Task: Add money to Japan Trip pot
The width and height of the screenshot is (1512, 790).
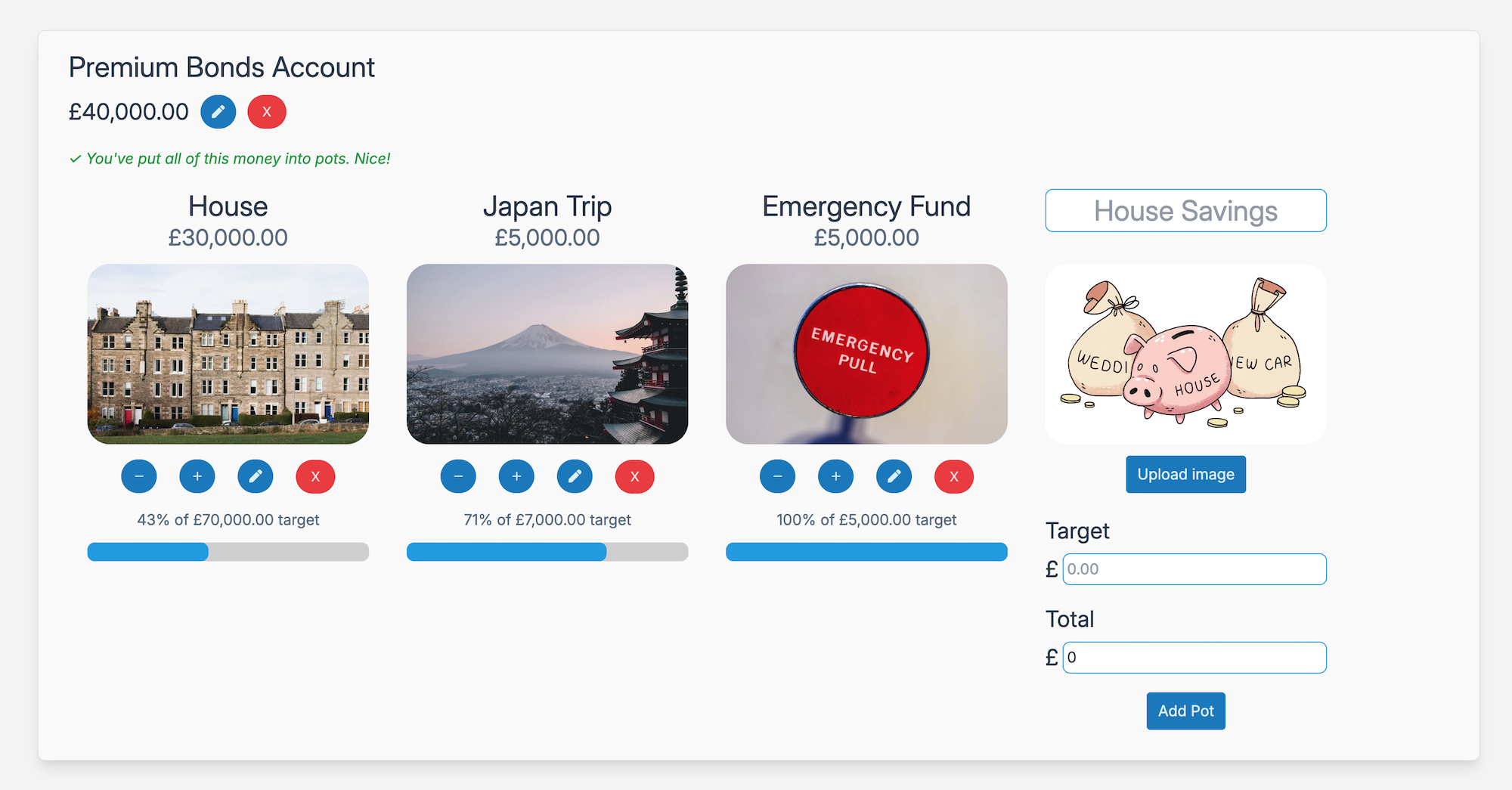Action: [516, 476]
